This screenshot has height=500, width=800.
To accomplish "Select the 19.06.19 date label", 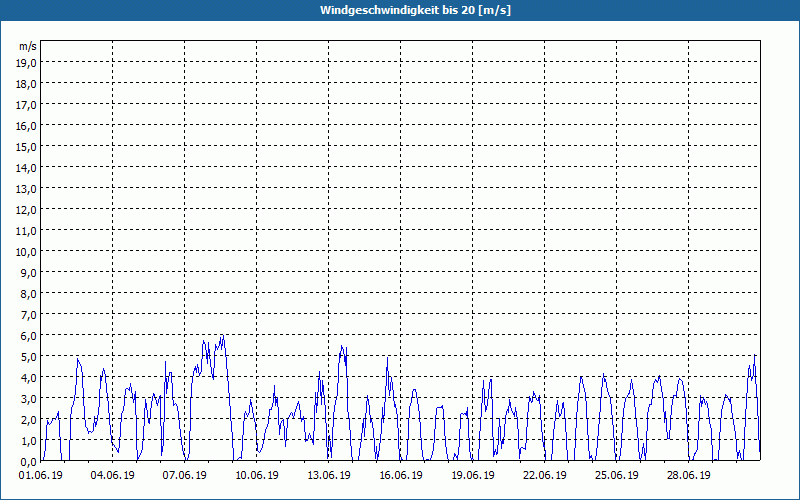I will pyautogui.click(x=473, y=476).
